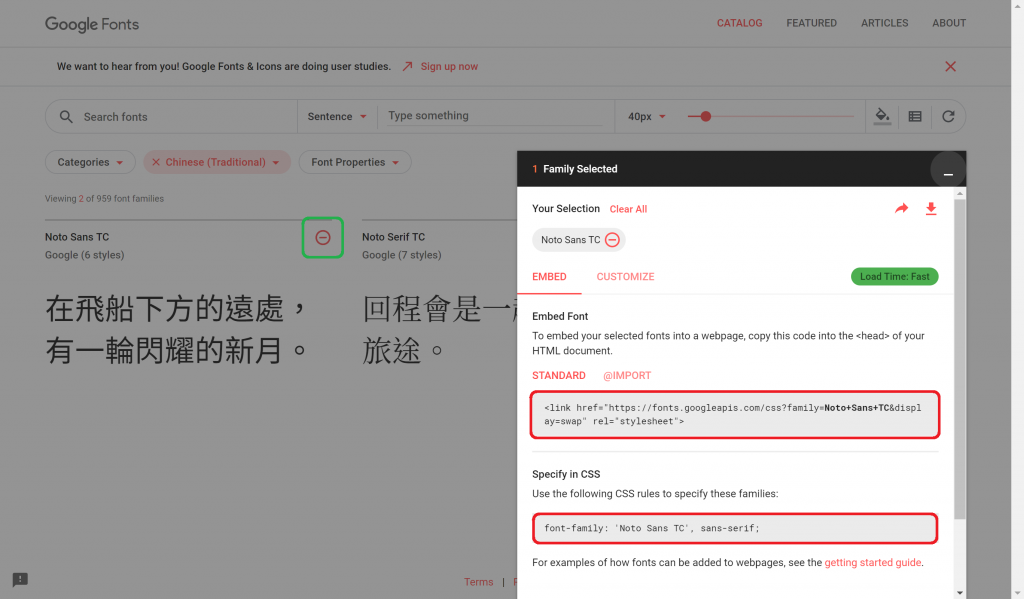
Task: Click Clear All in Your Selection
Action: [628, 209]
